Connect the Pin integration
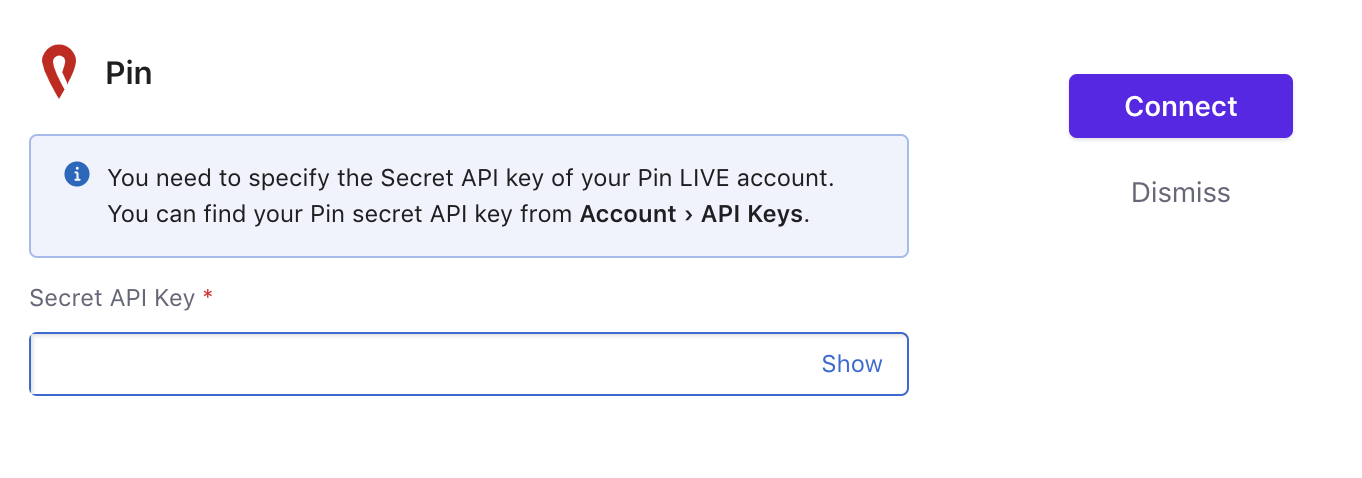The image size is (1362, 478). tap(1180, 106)
